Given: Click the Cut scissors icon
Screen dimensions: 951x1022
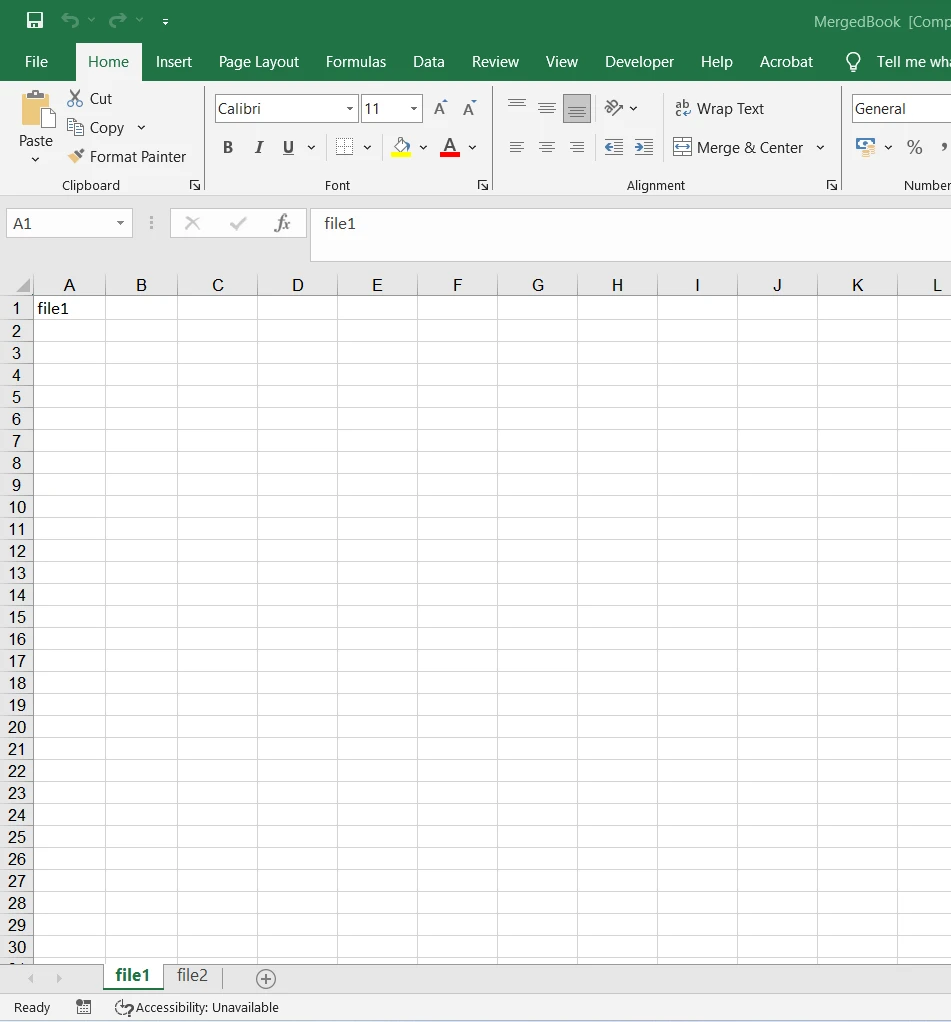Looking at the screenshot, I should point(75,98).
